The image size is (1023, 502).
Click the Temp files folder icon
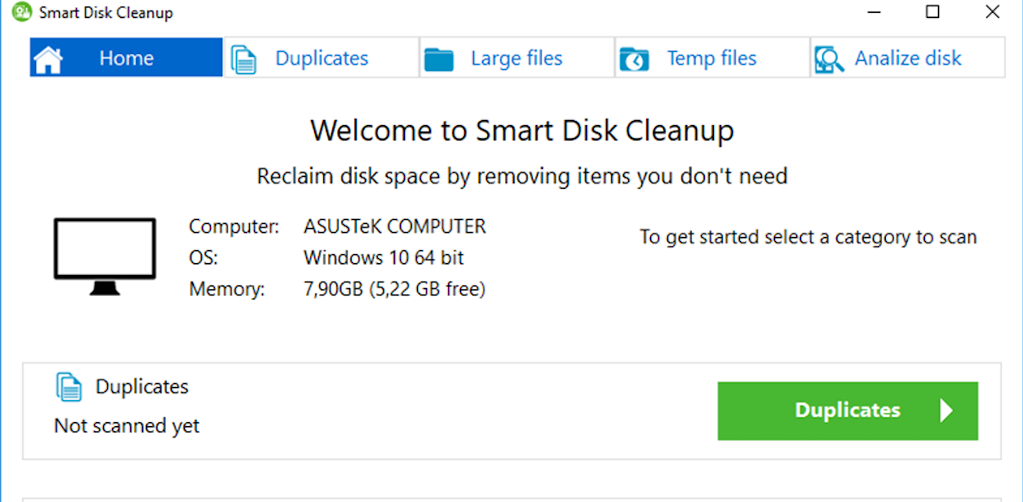(x=635, y=59)
